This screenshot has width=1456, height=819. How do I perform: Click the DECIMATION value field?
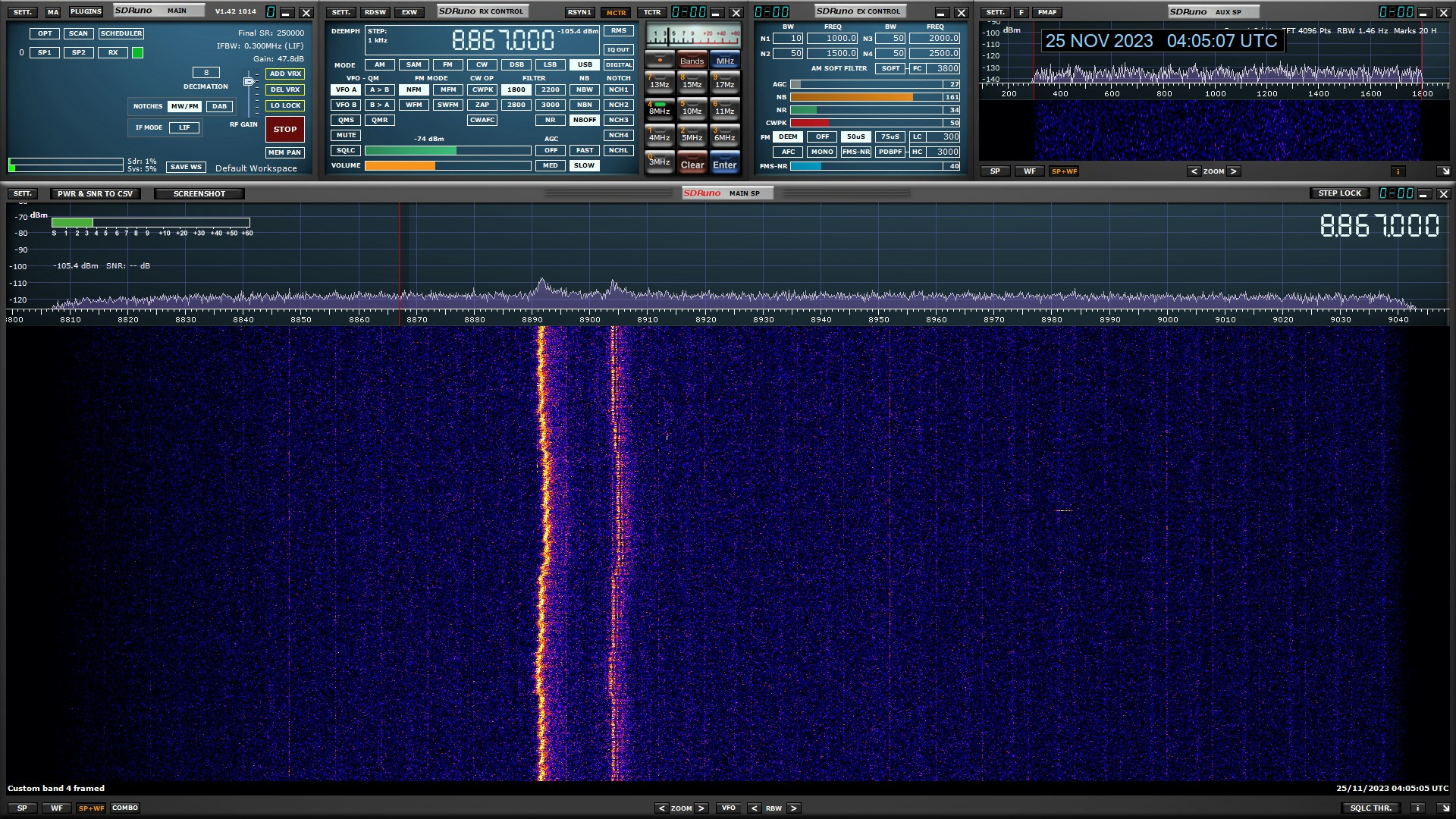click(206, 73)
